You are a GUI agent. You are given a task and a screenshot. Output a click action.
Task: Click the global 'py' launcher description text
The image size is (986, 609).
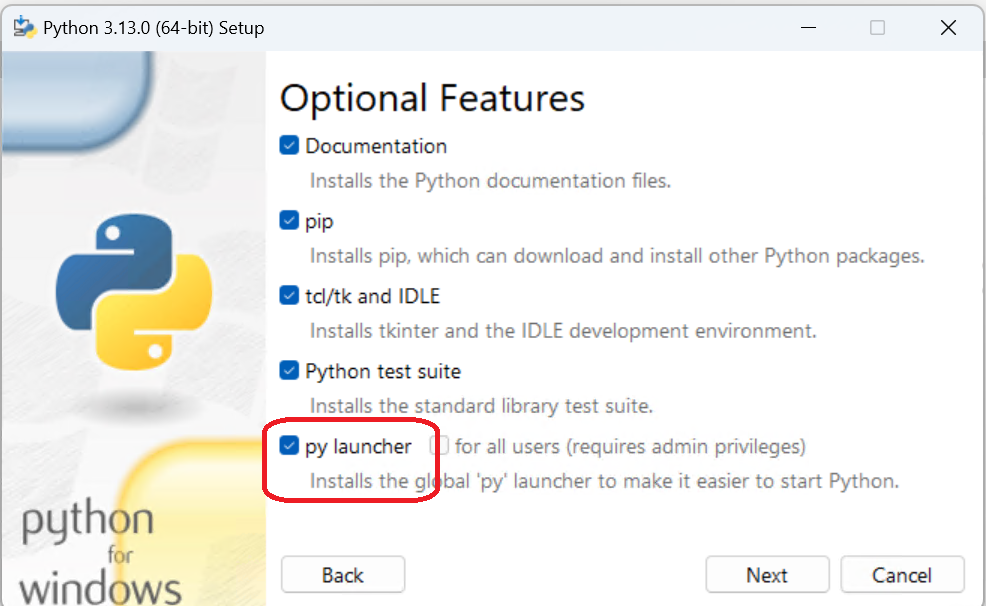tap(604, 481)
